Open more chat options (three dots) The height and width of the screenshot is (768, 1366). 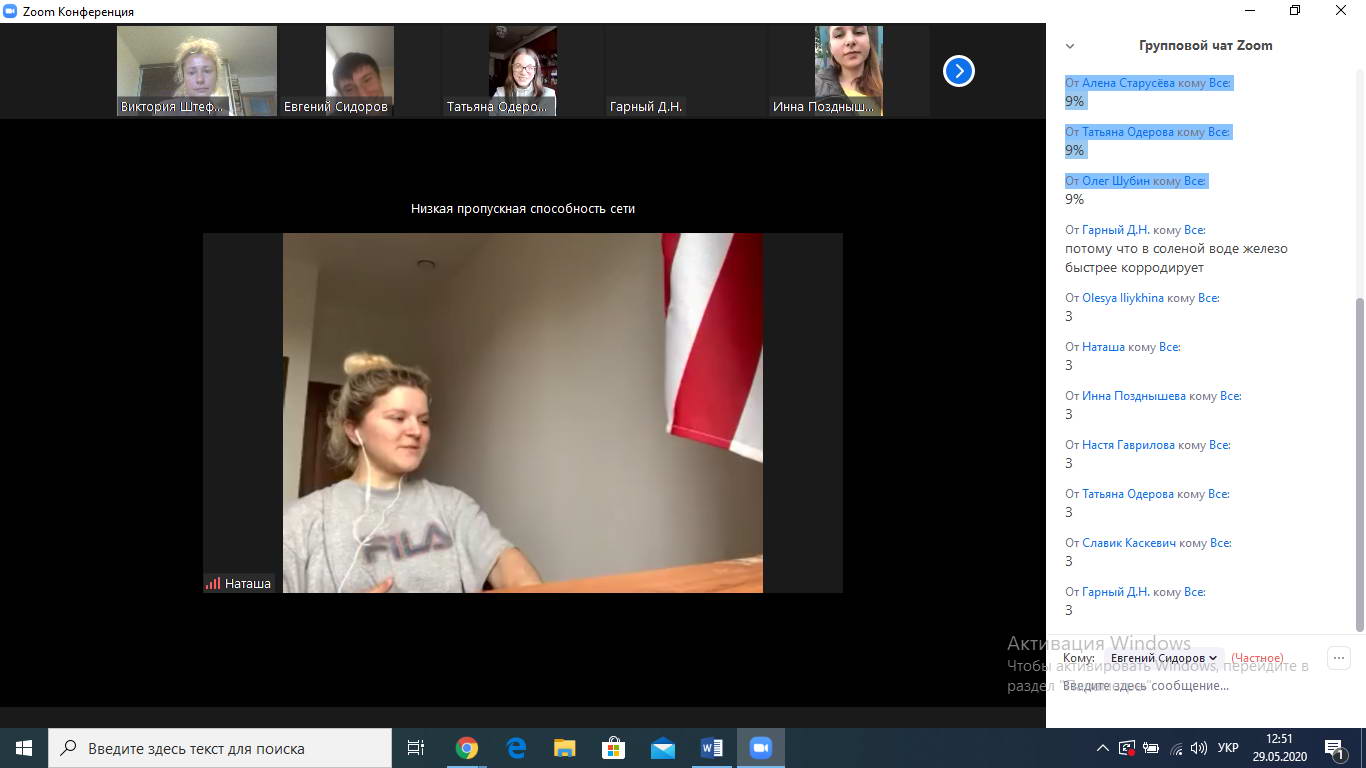1338,658
